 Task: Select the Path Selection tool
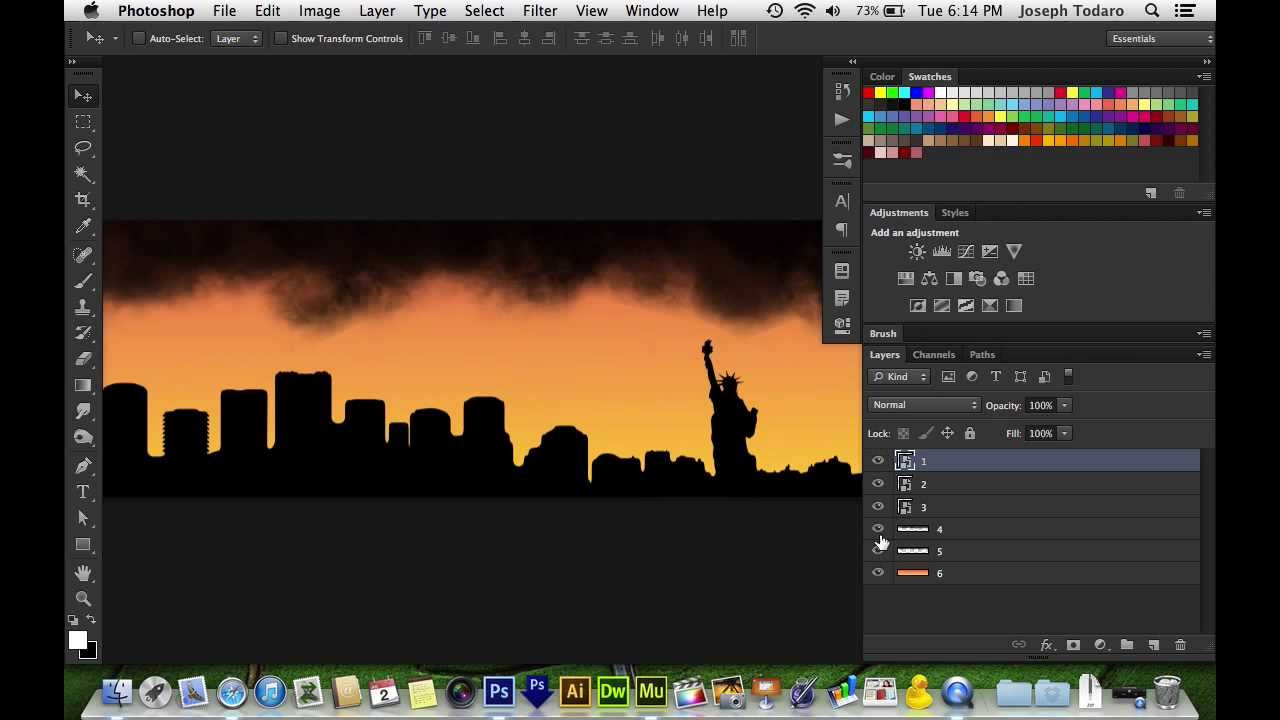pos(83,518)
